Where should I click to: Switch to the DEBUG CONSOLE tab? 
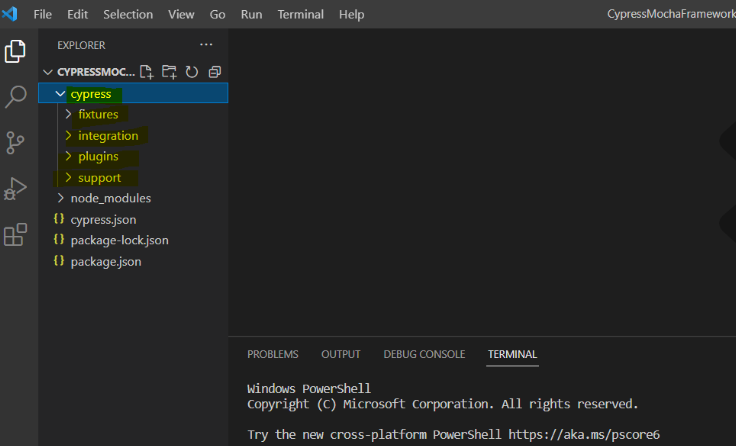point(424,354)
